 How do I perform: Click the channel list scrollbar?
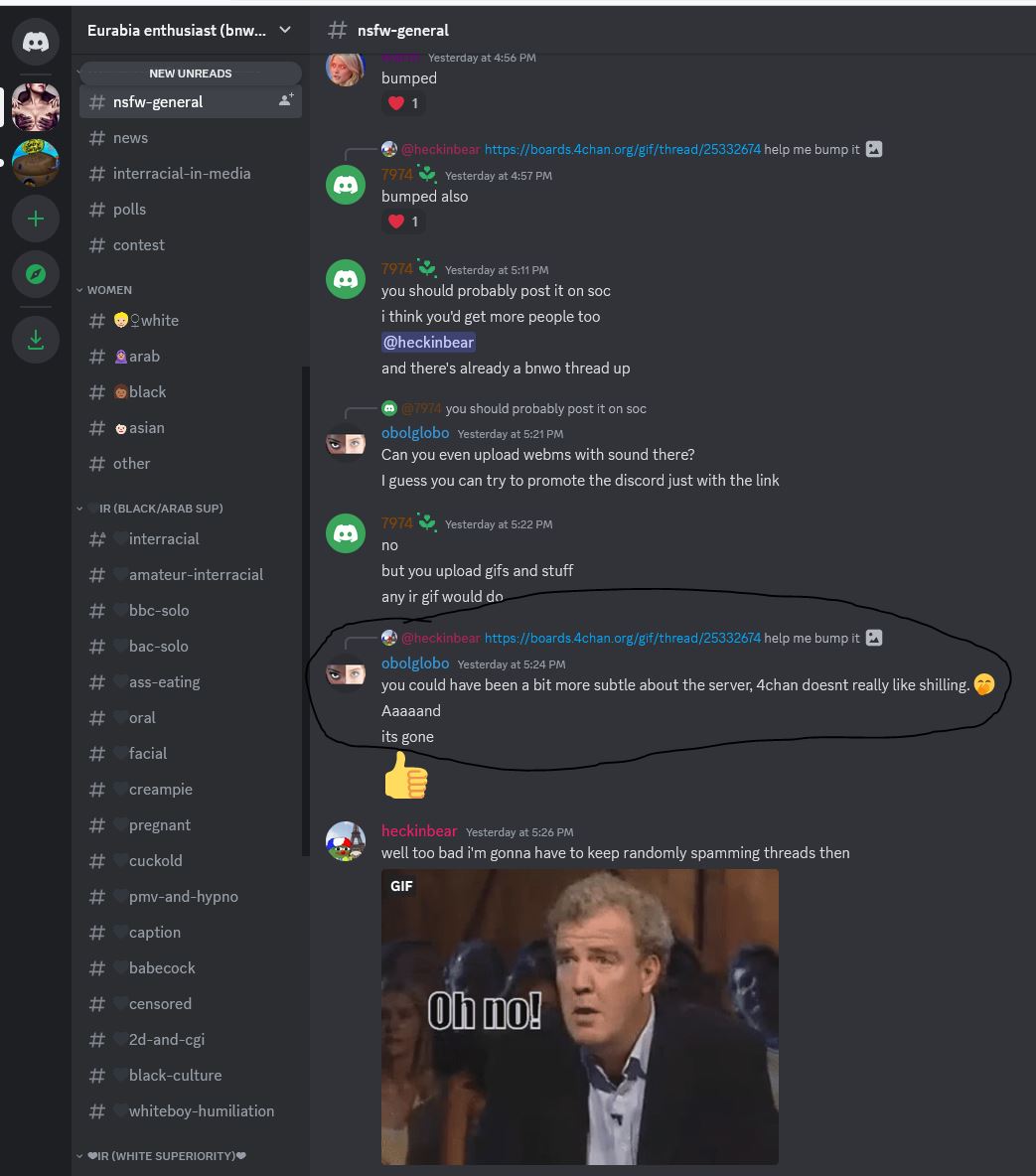305,611
